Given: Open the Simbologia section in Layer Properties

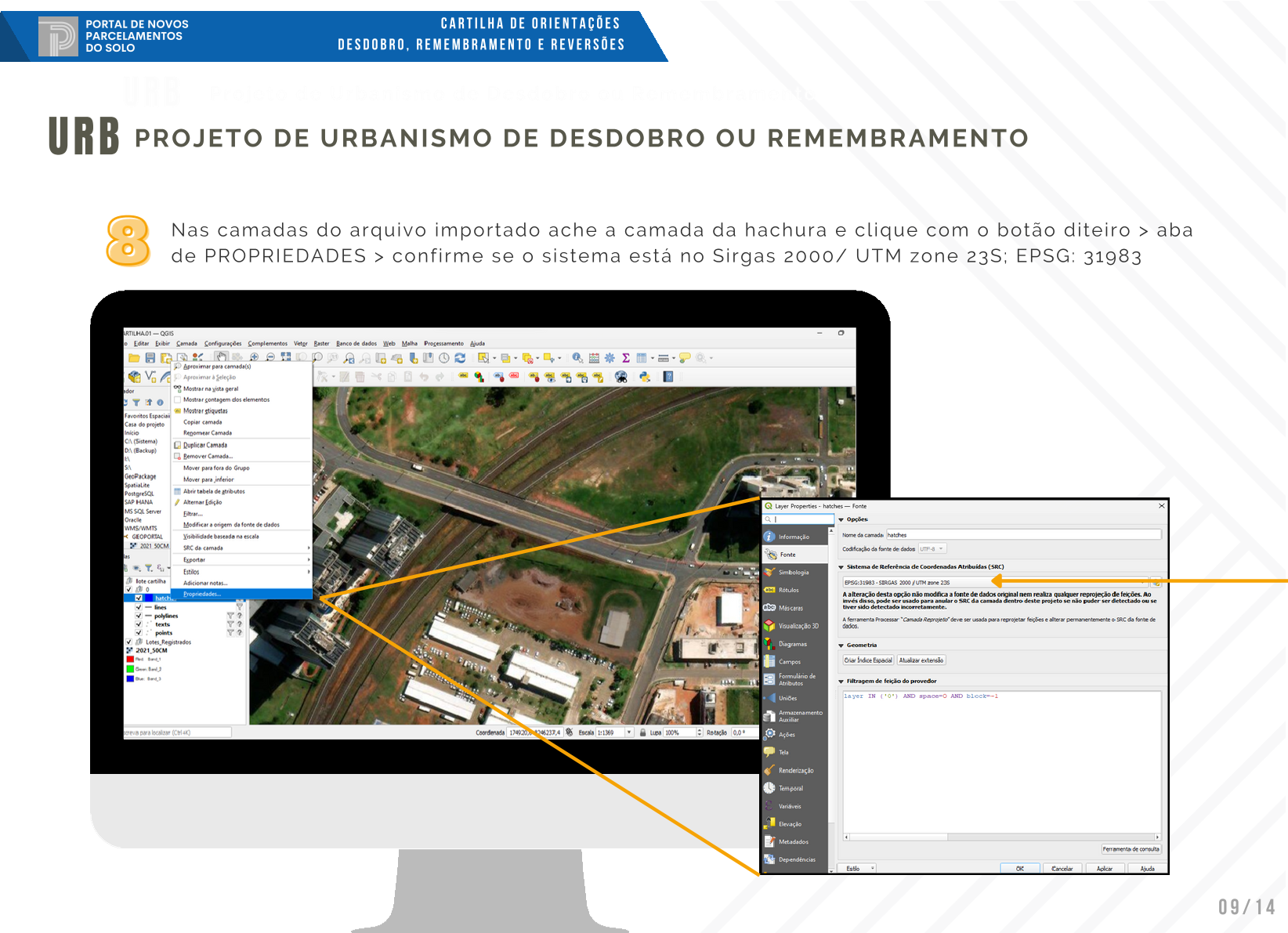Looking at the screenshot, I should [793, 573].
